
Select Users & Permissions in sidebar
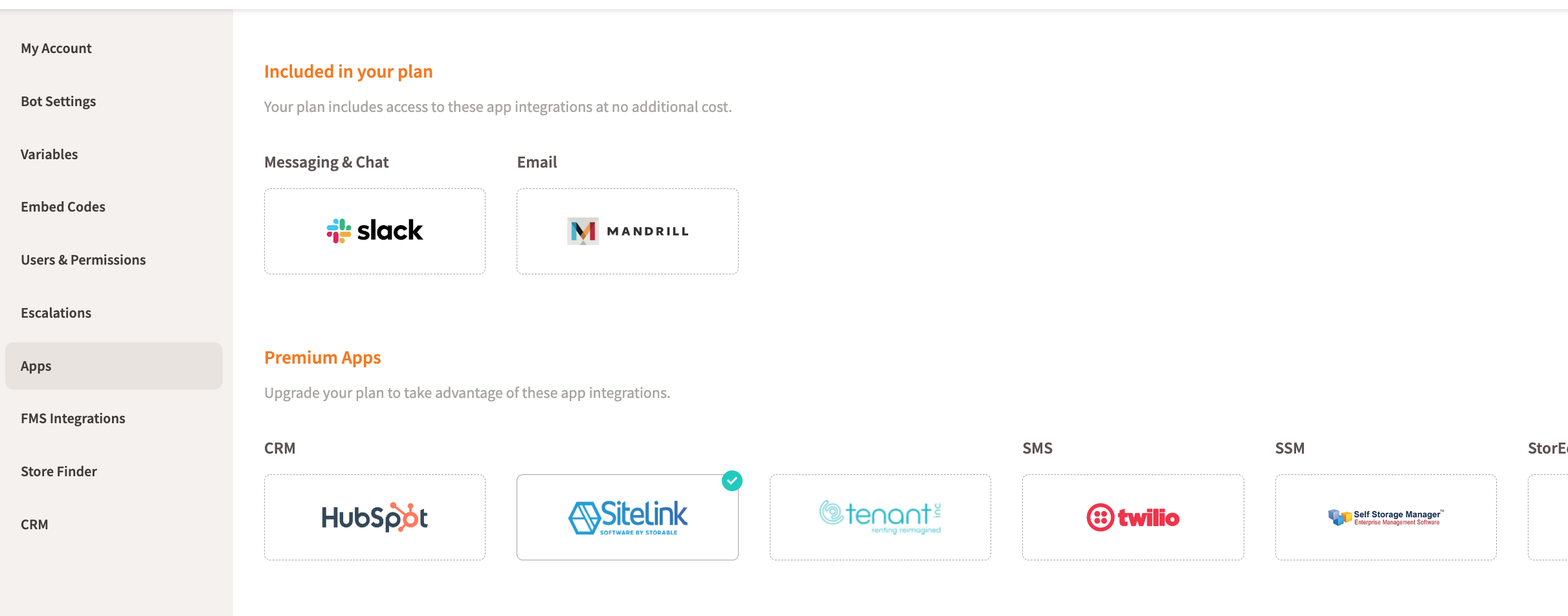(x=84, y=260)
